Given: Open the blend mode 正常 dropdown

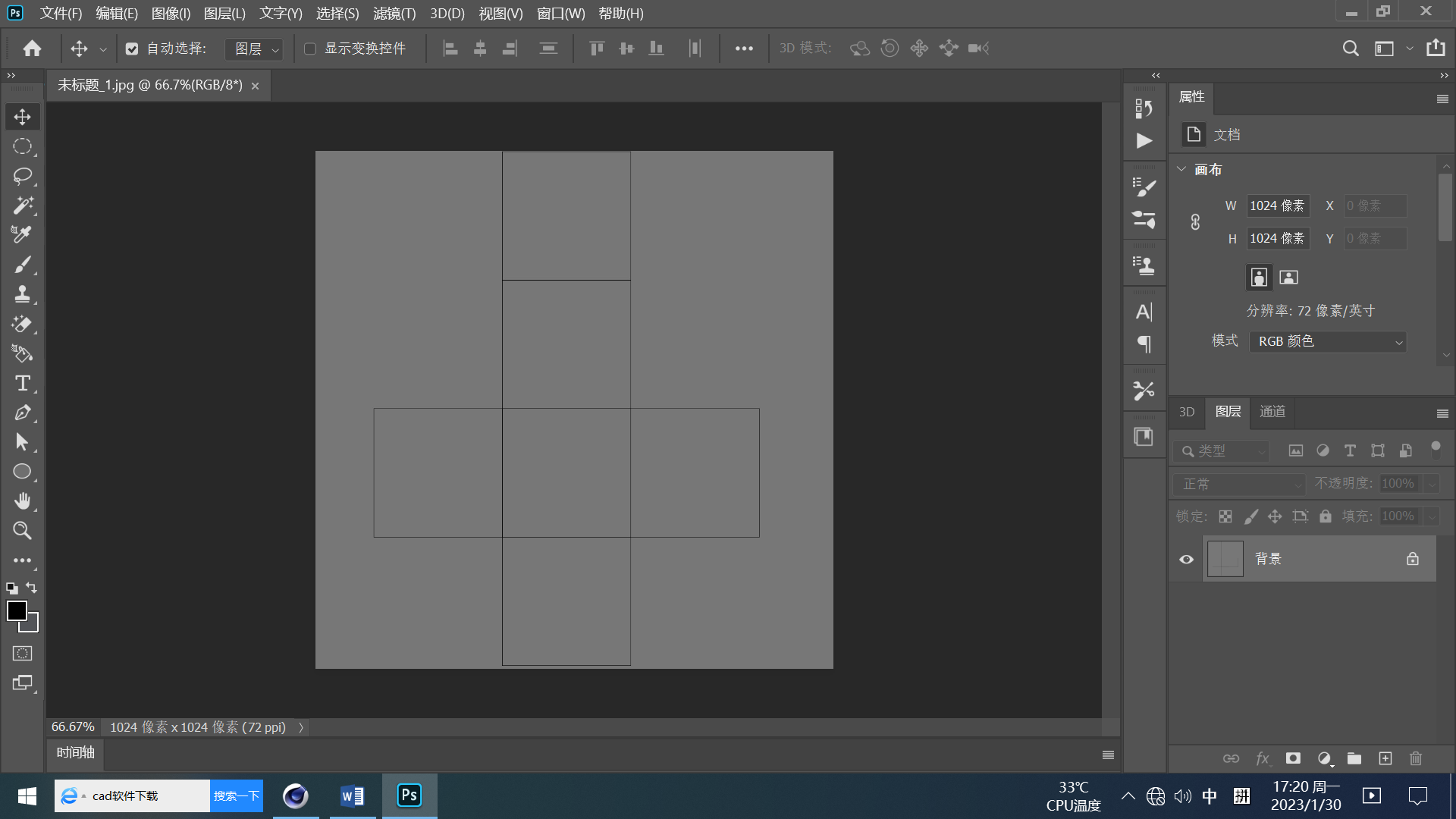Looking at the screenshot, I should point(1239,484).
